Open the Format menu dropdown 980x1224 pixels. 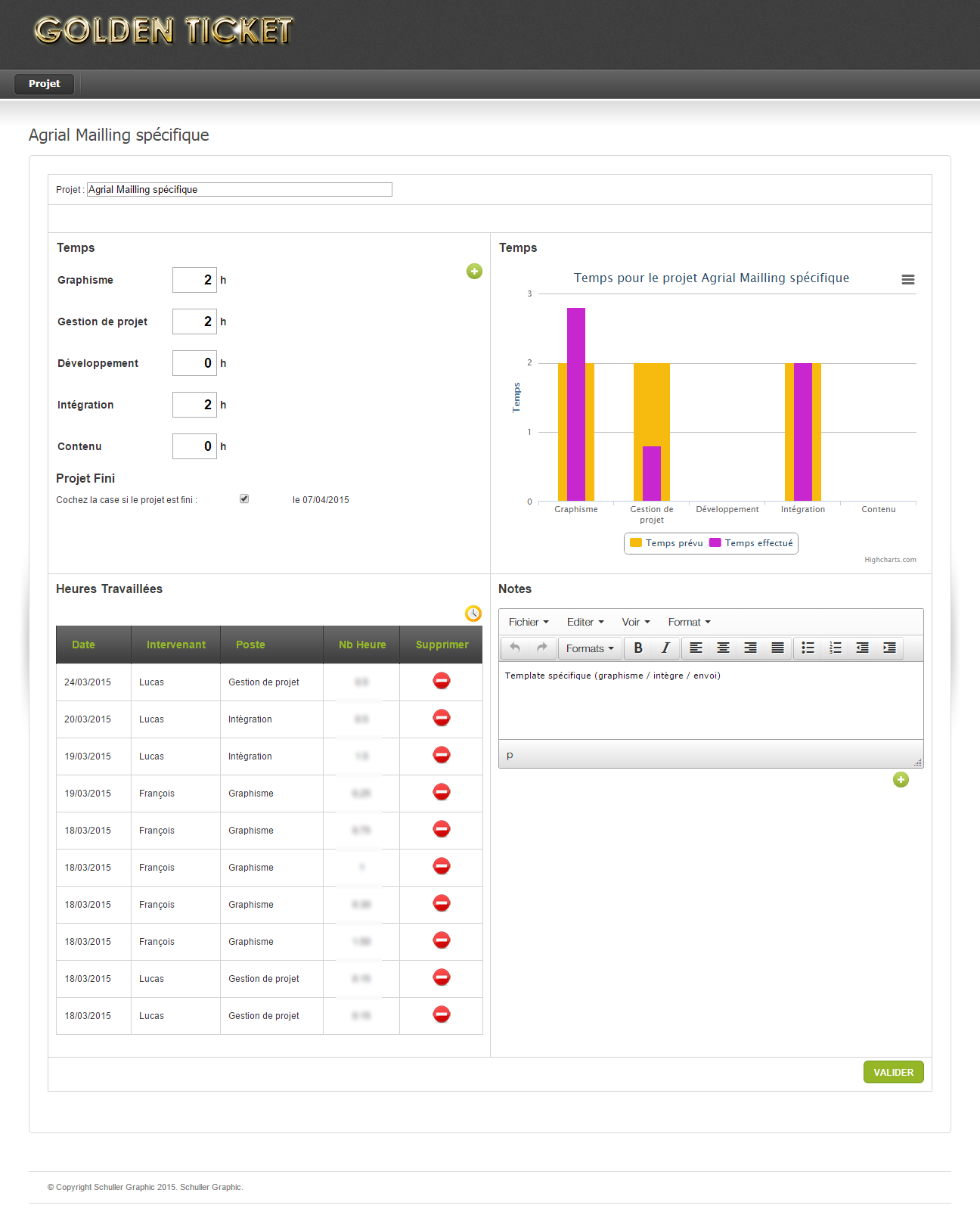(689, 622)
